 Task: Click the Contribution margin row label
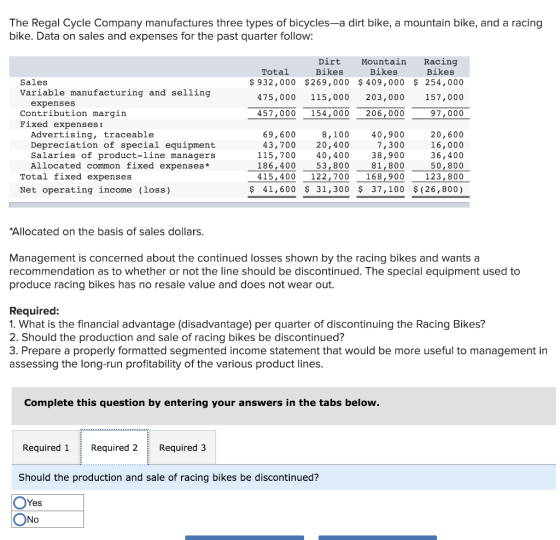point(73,114)
